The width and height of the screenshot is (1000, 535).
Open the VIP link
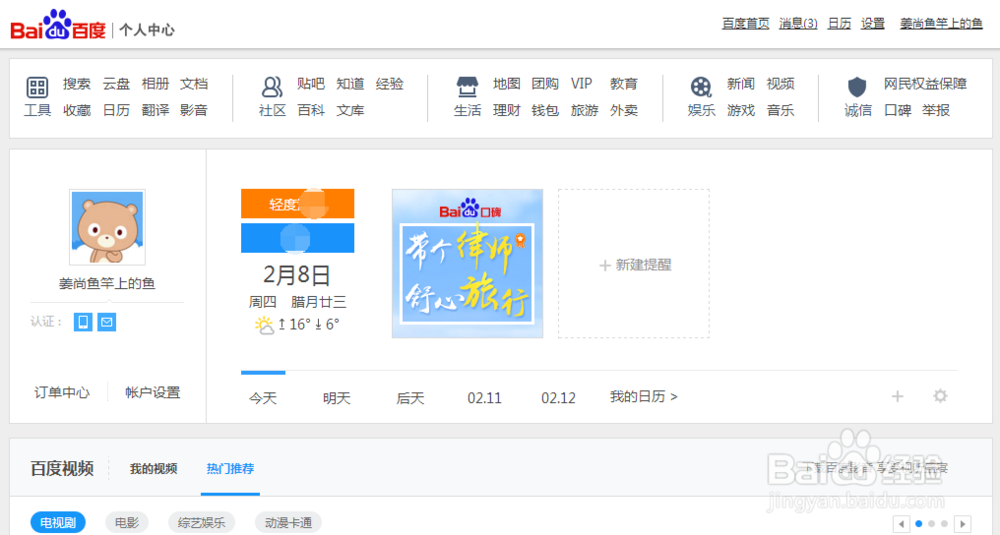pyautogui.click(x=582, y=84)
